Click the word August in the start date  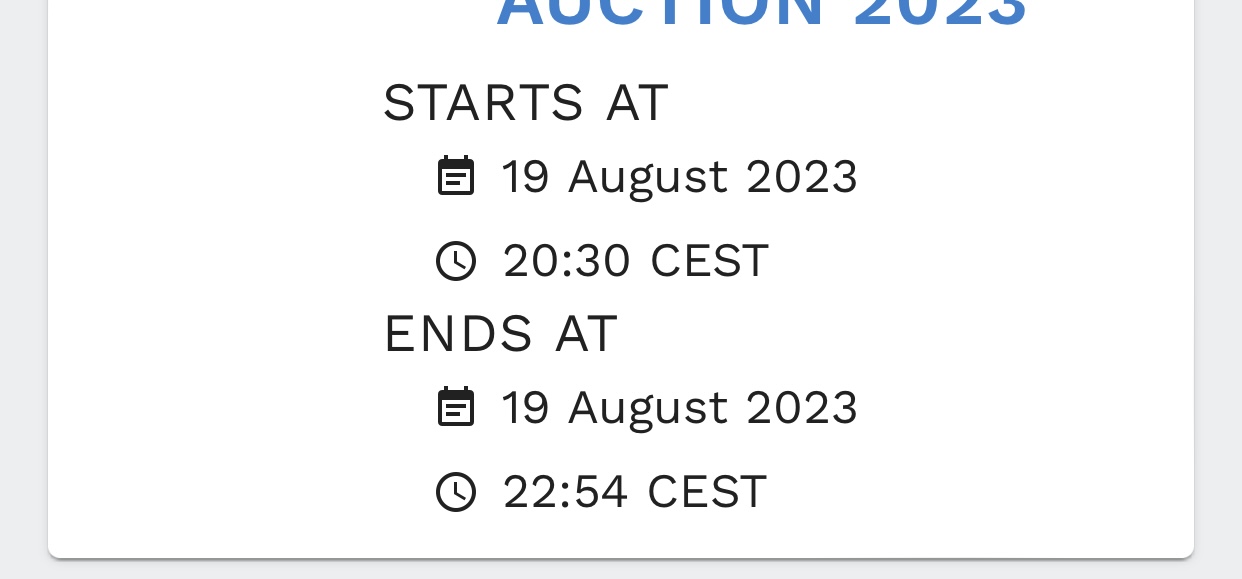point(648,179)
